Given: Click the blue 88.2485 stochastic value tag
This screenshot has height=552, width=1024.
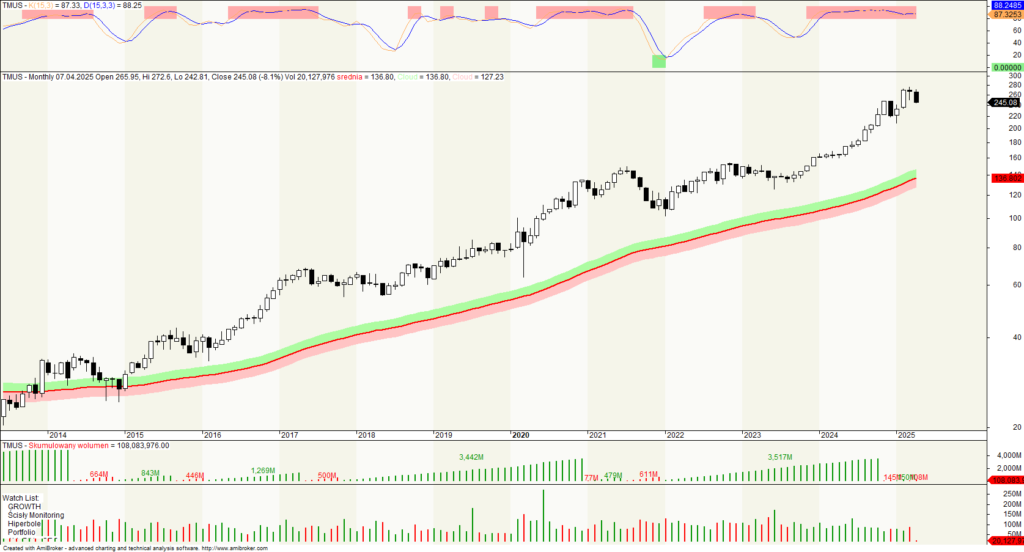Looking at the screenshot, I should click(x=1005, y=5).
